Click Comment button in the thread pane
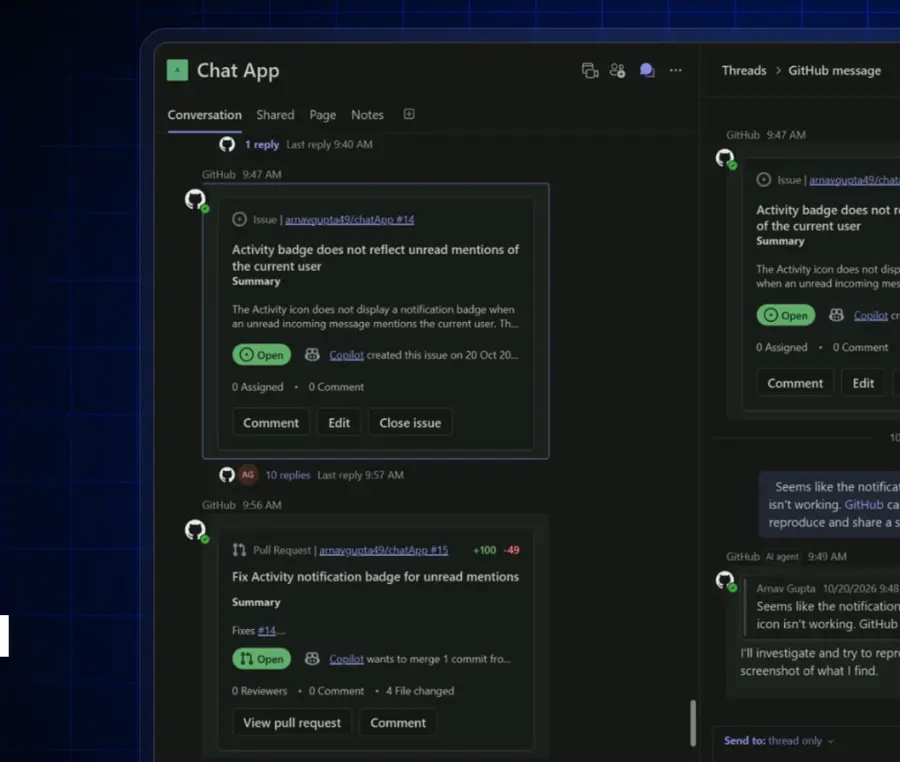Image resolution: width=900 pixels, height=762 pixels. click(795, 383)
